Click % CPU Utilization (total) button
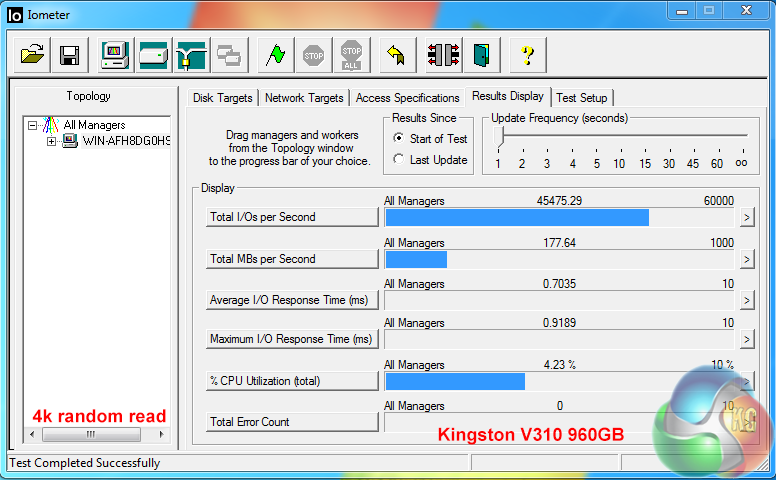The image size is (776, 480). 292,381
